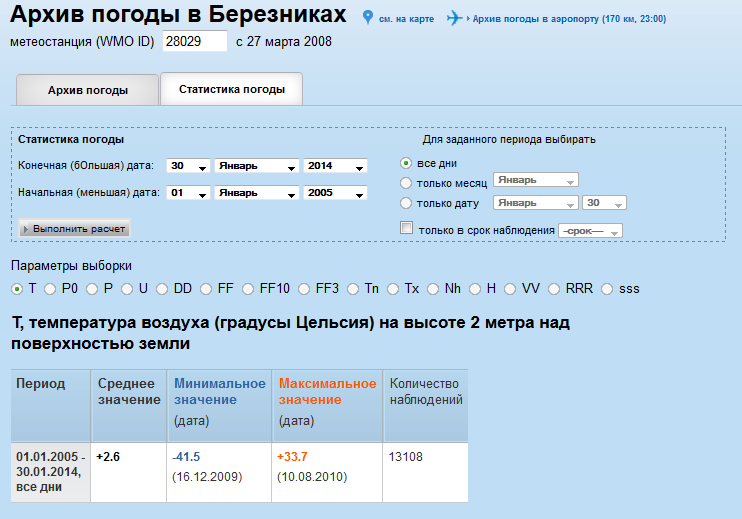Open the '-срок-' observation time dropdown
This screenshot has height=519, width=742.
(590, 231)
